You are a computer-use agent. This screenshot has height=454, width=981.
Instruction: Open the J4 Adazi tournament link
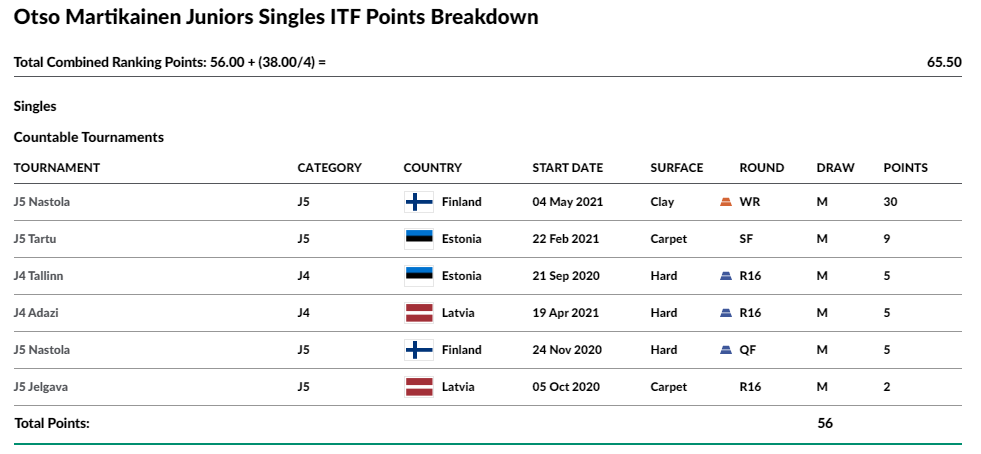coord(36,313)
